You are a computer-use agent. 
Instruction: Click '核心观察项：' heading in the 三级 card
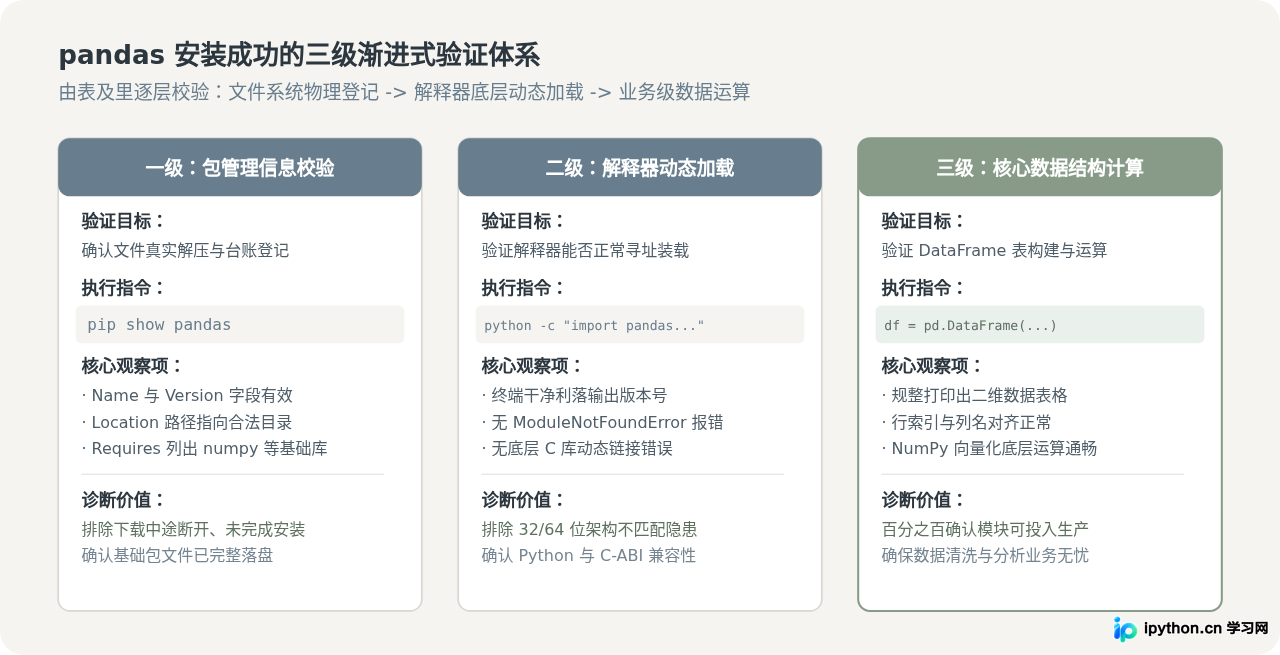[x=932, y=366]
